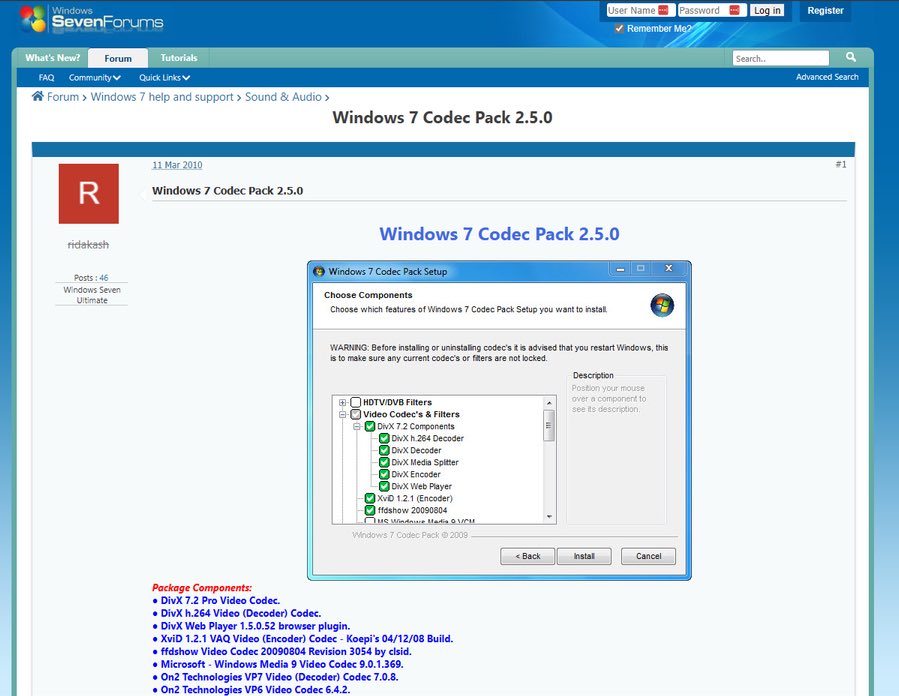Uncheck XviD 1.2.1 (Encoder) checkbox

point(370,498)
